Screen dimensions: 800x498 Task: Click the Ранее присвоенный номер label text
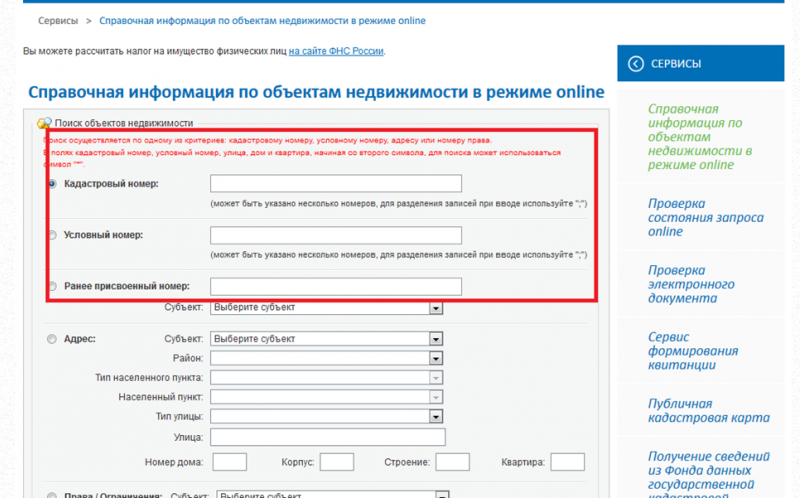(127, 286)
